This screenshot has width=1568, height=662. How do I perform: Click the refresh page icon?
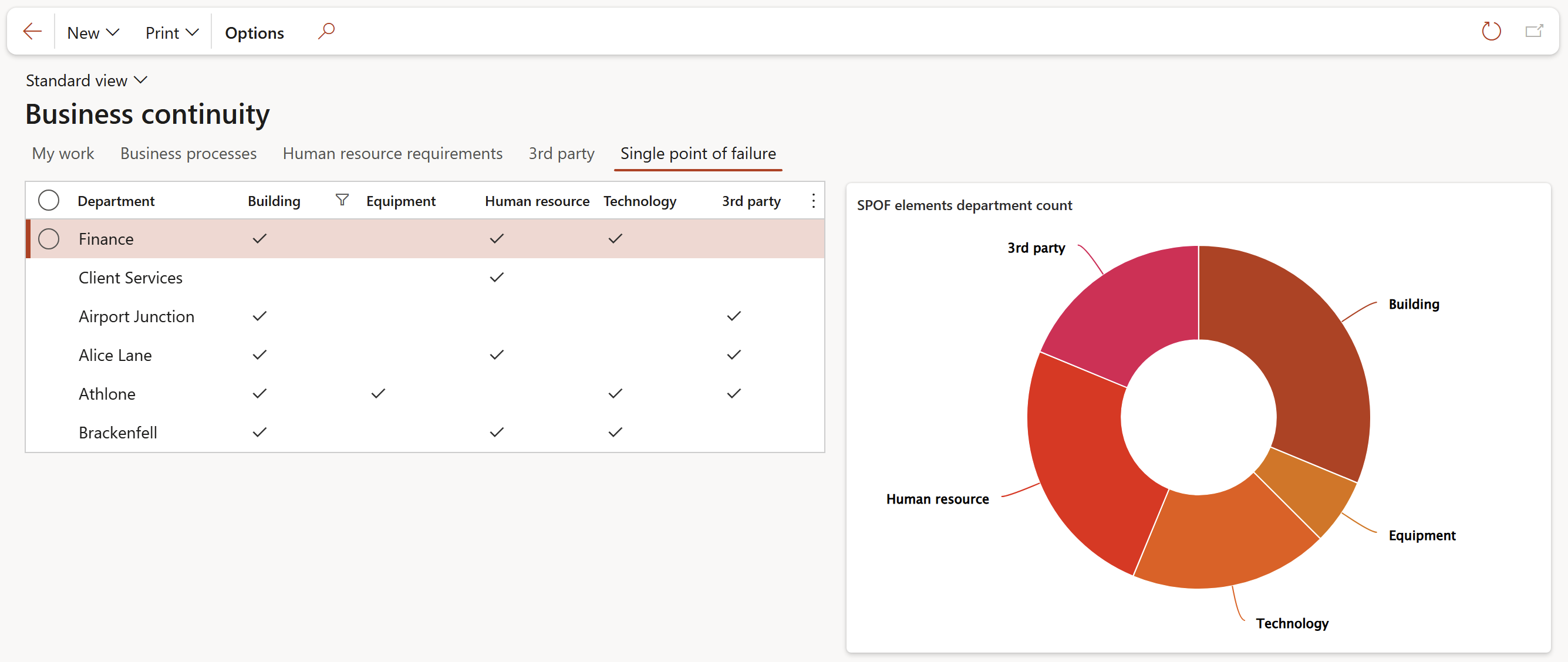point(1491,31)
